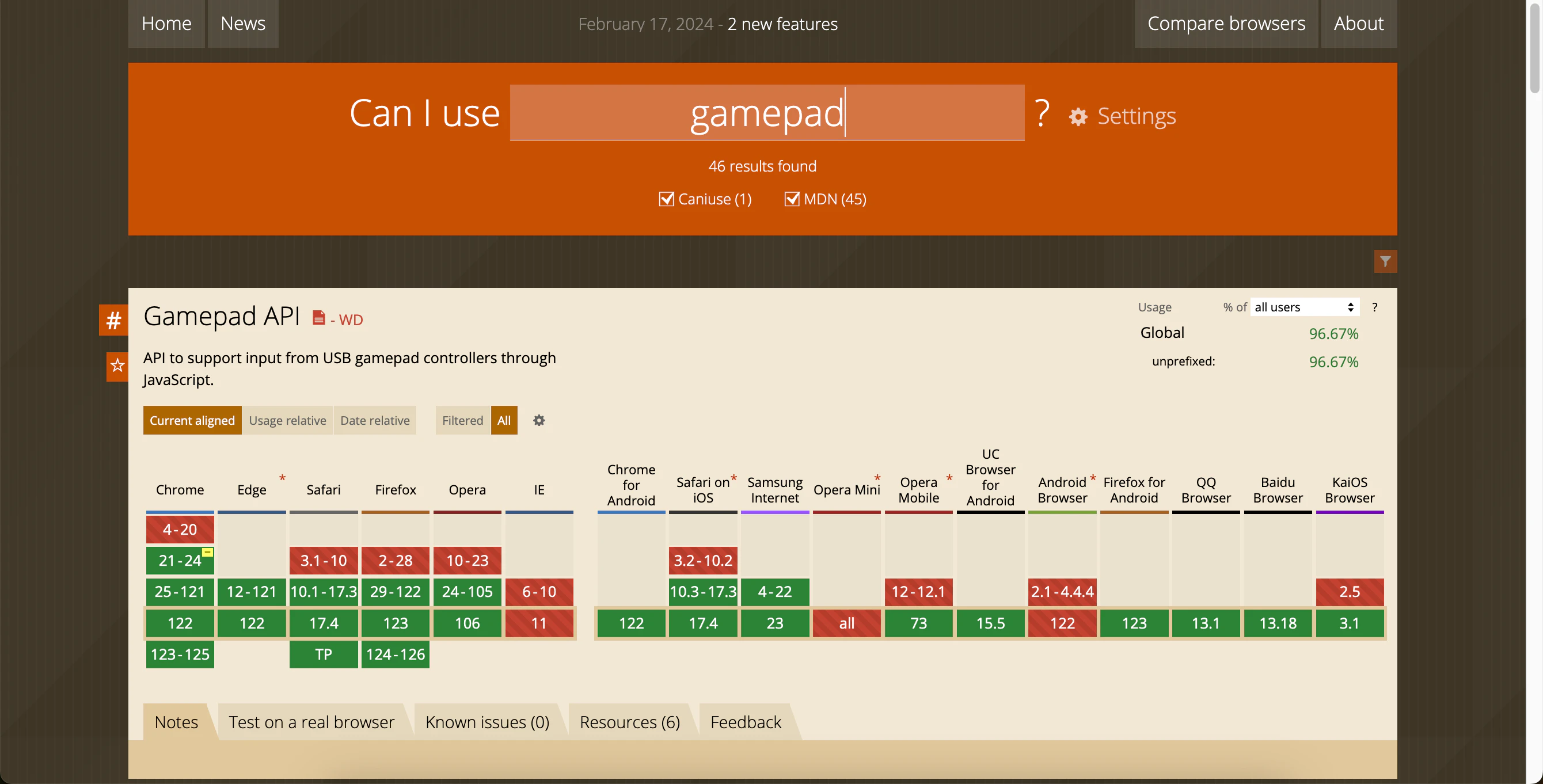Open the News page
This screenshot has height=784, width=1543.
pyautogui.click(x=242, y=24)
